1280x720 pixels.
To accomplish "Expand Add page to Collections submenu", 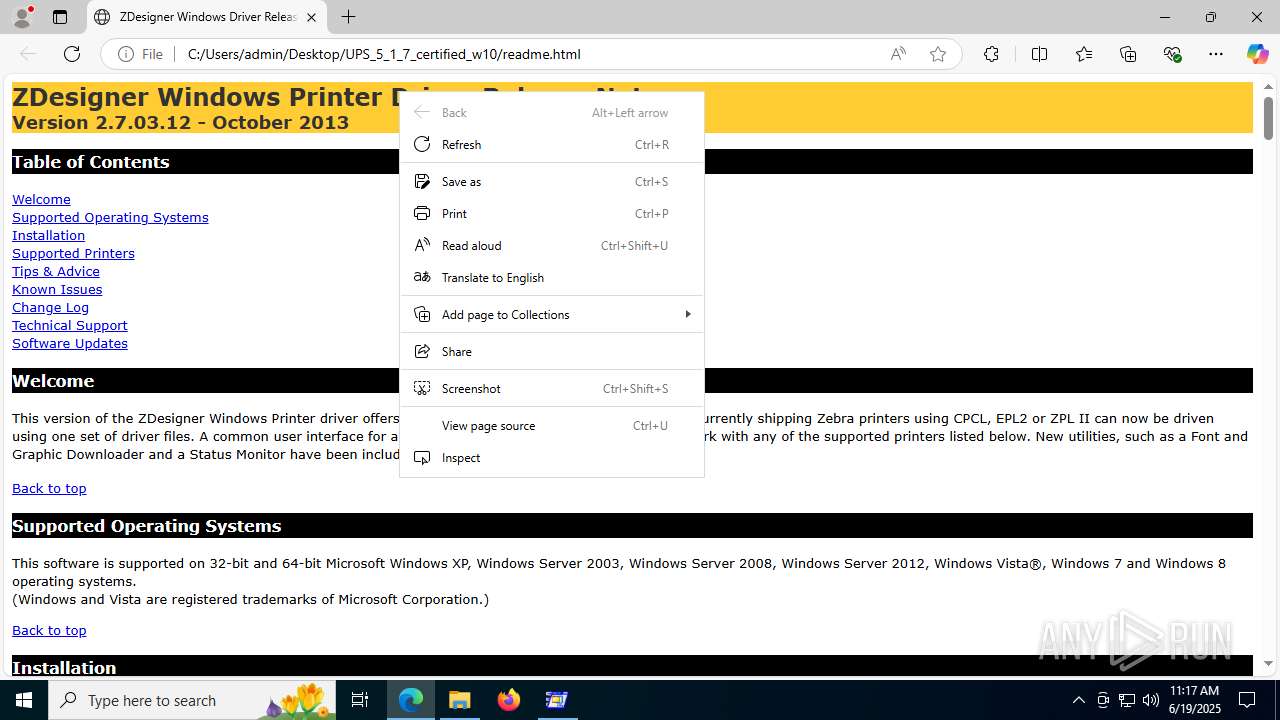I will [x=552, y=314].
